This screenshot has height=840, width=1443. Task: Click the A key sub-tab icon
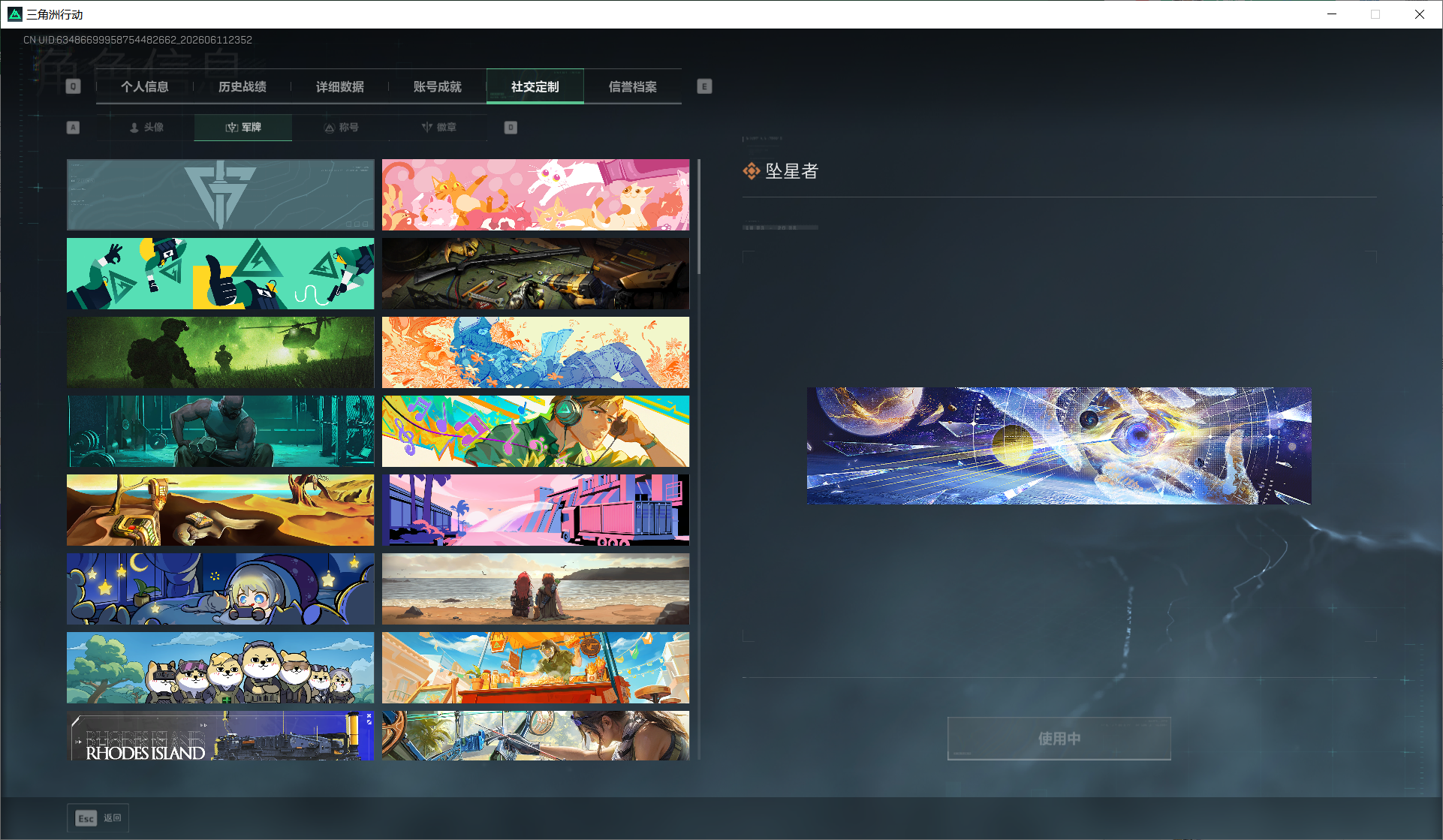pyautogui.click(x=73, y=128)
